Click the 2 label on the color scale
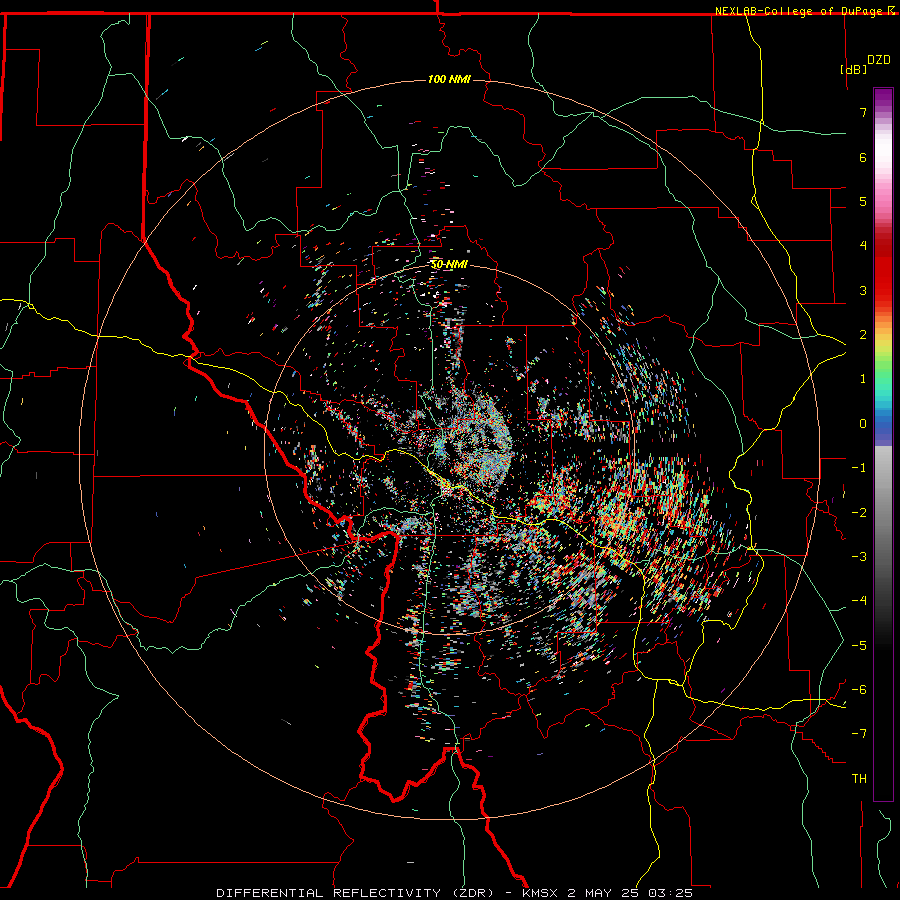The width and height of the screenshot is (900, 900). click(863, 335)
